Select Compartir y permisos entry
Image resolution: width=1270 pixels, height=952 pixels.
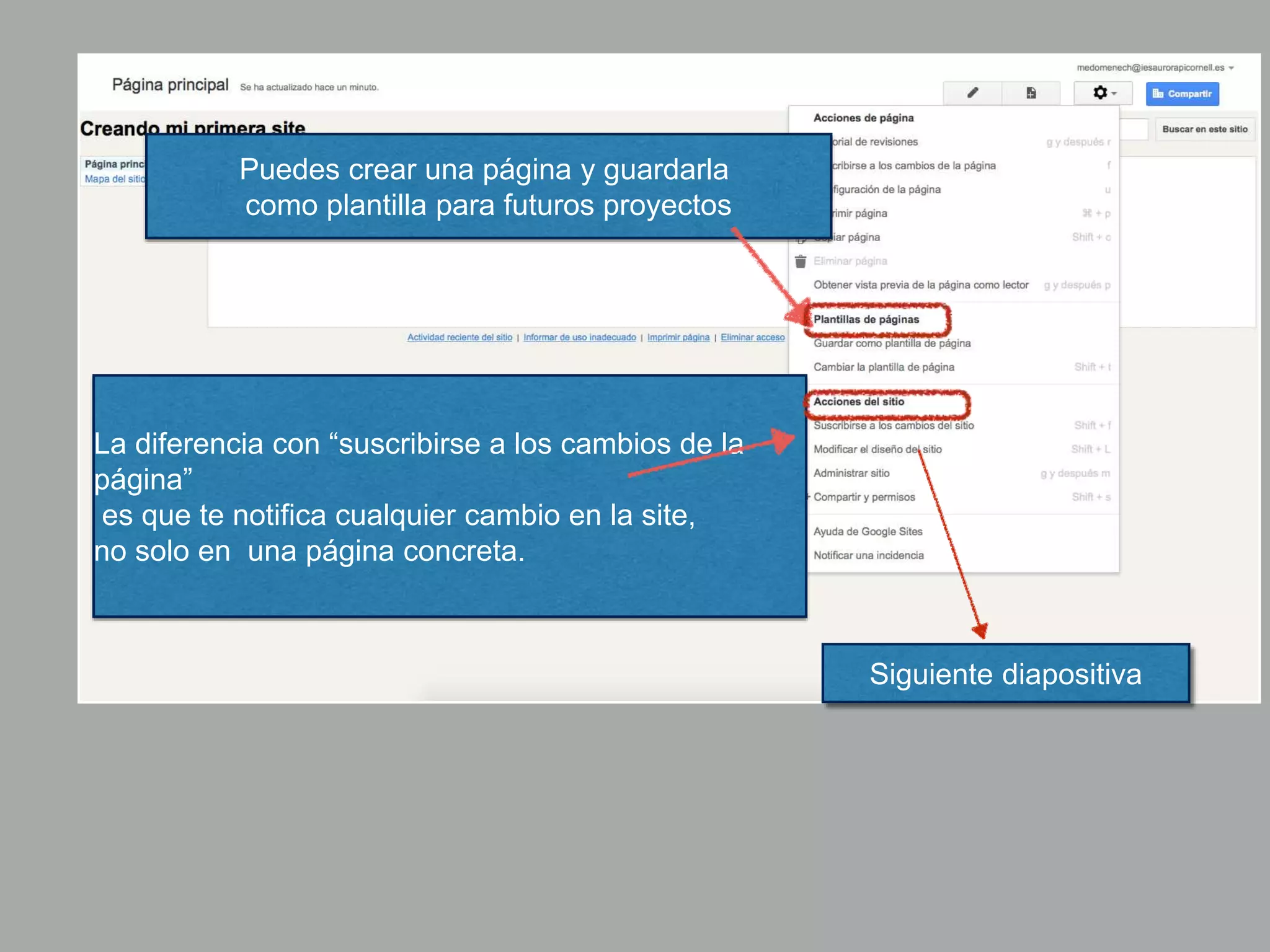[962, 497]
